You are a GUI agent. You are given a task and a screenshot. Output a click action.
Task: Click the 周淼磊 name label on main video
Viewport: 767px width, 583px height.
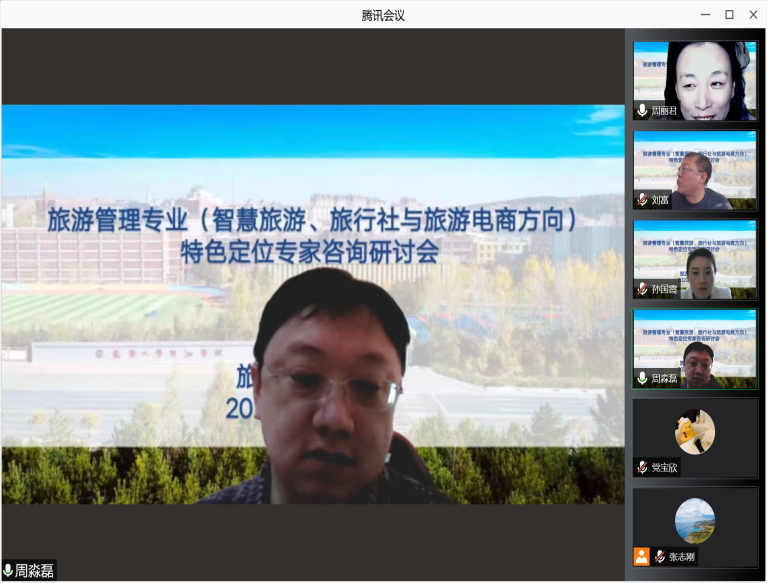pyautogui.click(x=34, y=570)
